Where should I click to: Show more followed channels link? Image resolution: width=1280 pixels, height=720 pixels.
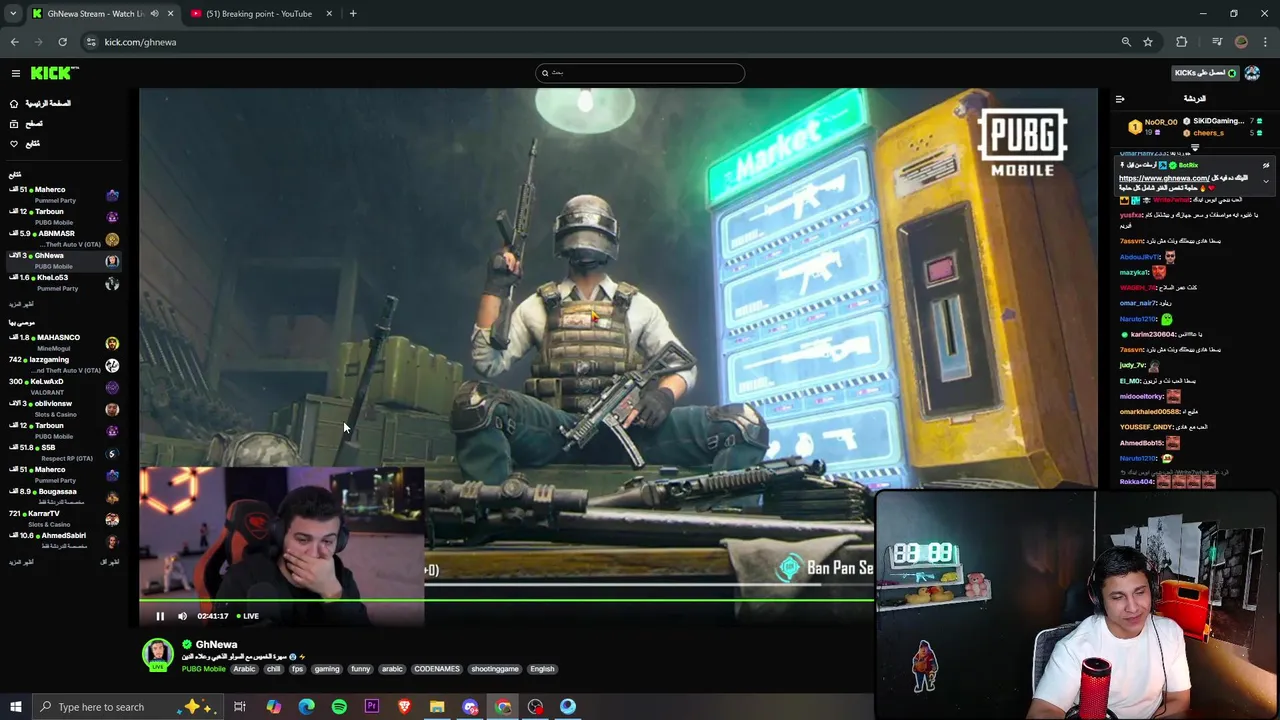tap(21, 304)
